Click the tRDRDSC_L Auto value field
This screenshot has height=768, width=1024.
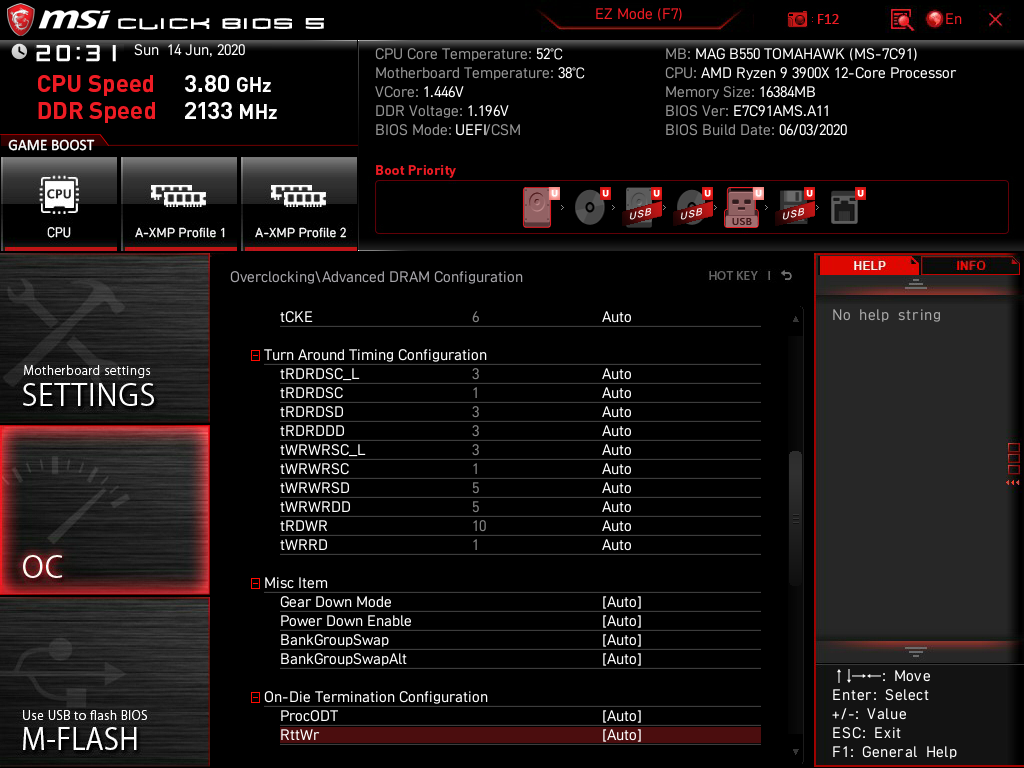point(616,374)
